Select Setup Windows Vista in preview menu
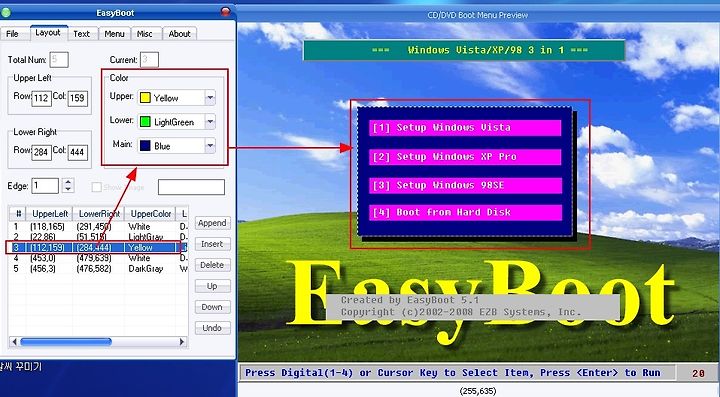Screen dimensions: 720x397 click(465, 128)
